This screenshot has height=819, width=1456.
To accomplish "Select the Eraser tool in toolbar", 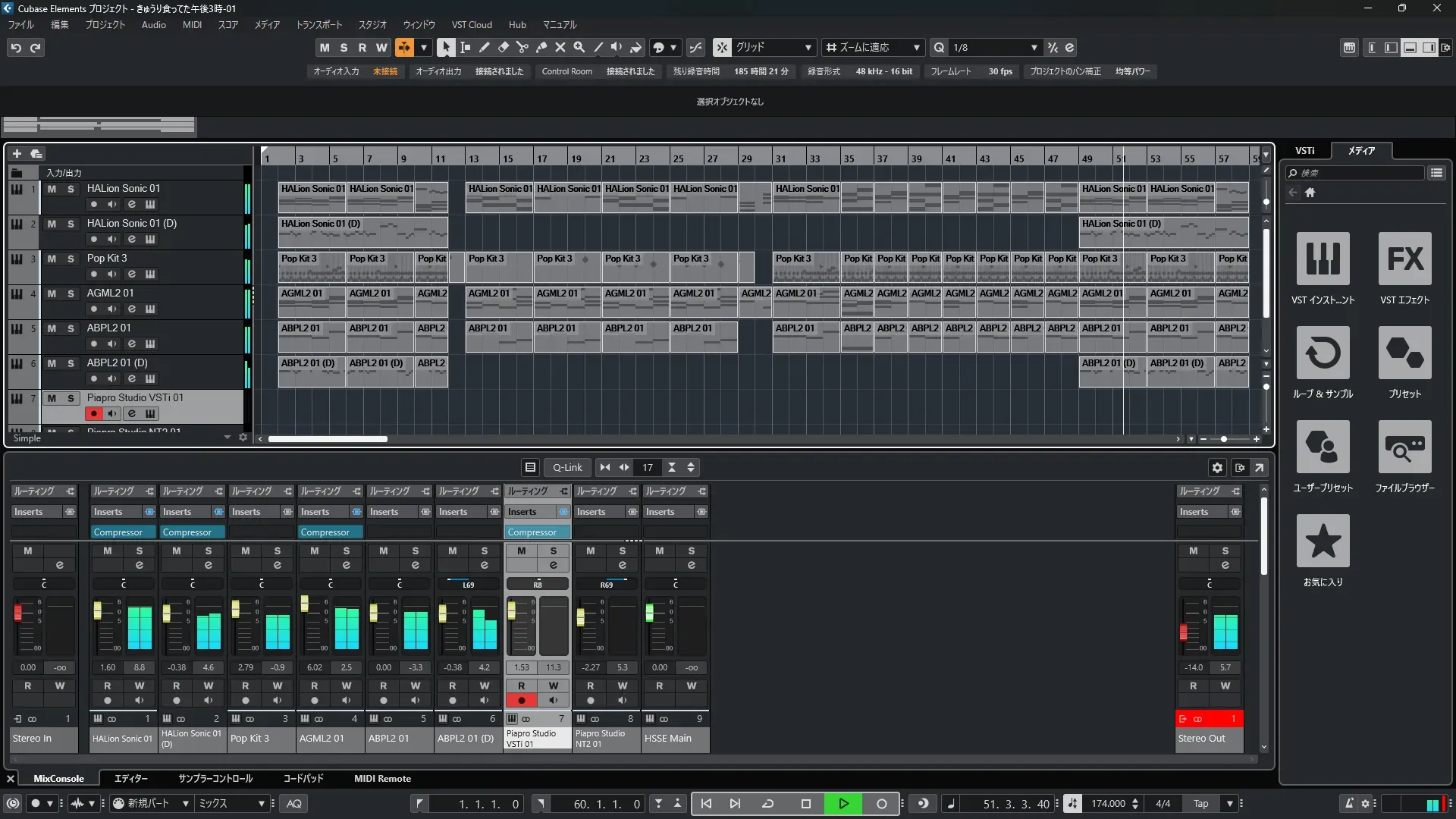I will click(503, 47).
